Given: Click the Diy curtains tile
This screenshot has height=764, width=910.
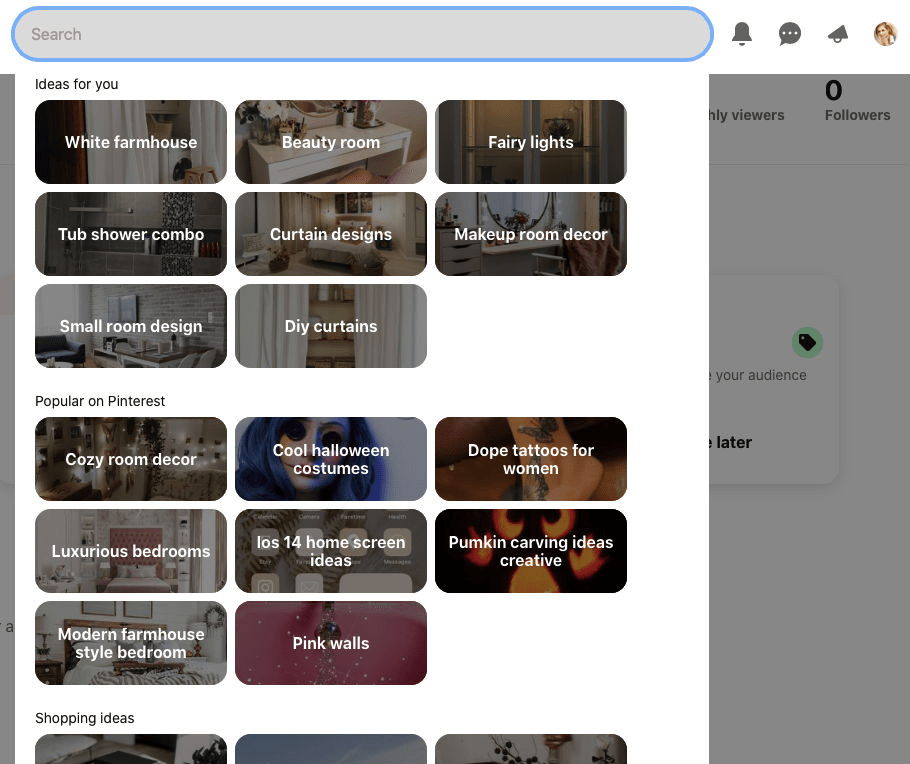Looking at the screenshot, I should click(x=331, y=326).
